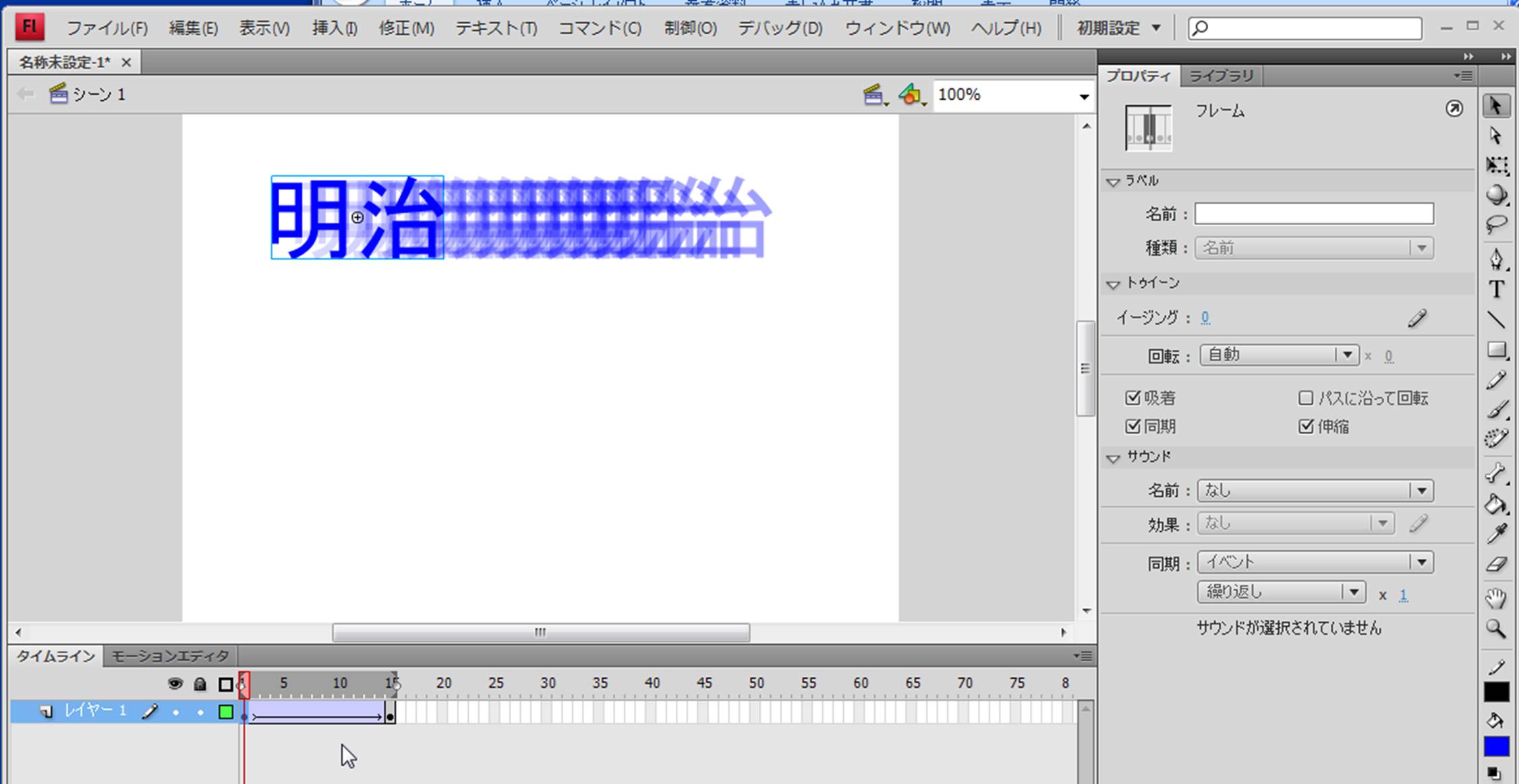This screenshot has width=1519, height=784.
Task: Toggle the 同期 sync checkbox
Action: click(1133, 426)
